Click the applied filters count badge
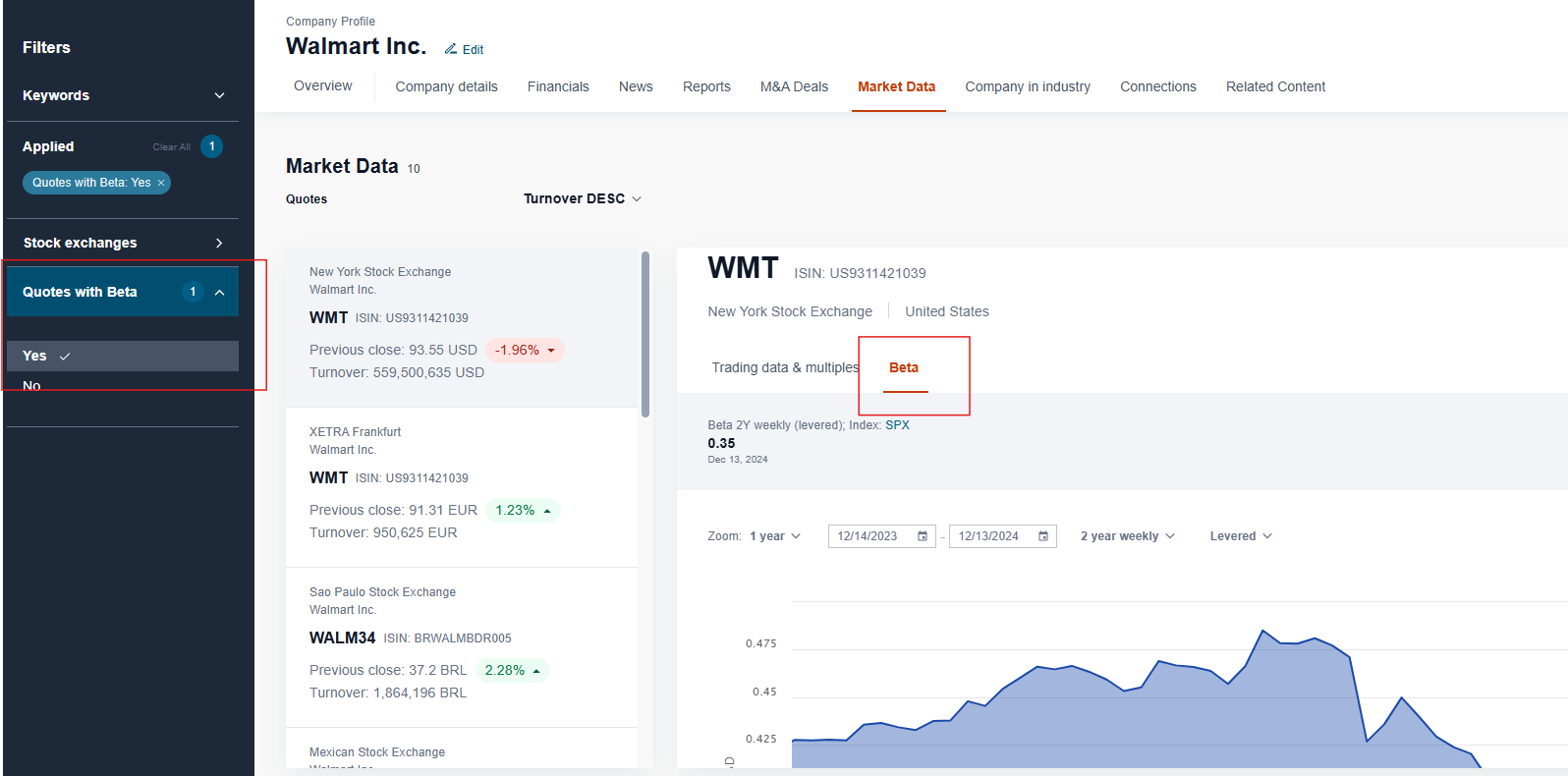This screenshot has height=776, width=1568. pos(211,146)
